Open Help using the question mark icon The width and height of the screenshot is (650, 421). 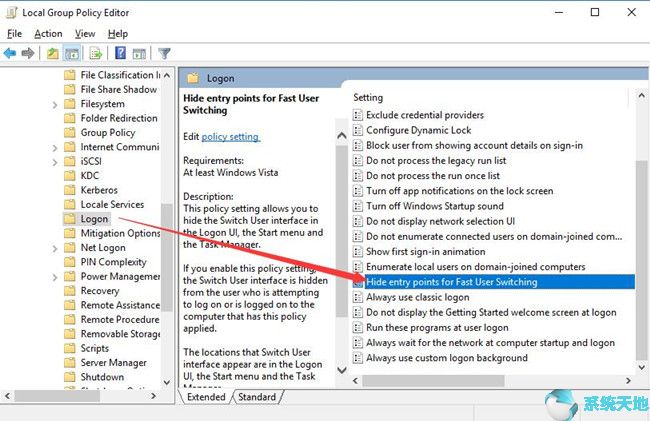coord(120,53)
